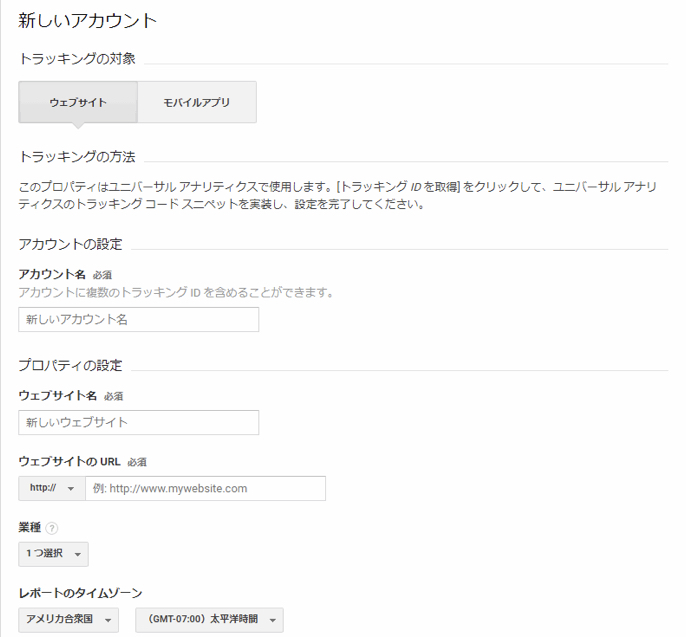Click the ウェブサイト名 field label
This screenshot has height=637, width=686.
(58, 396)
